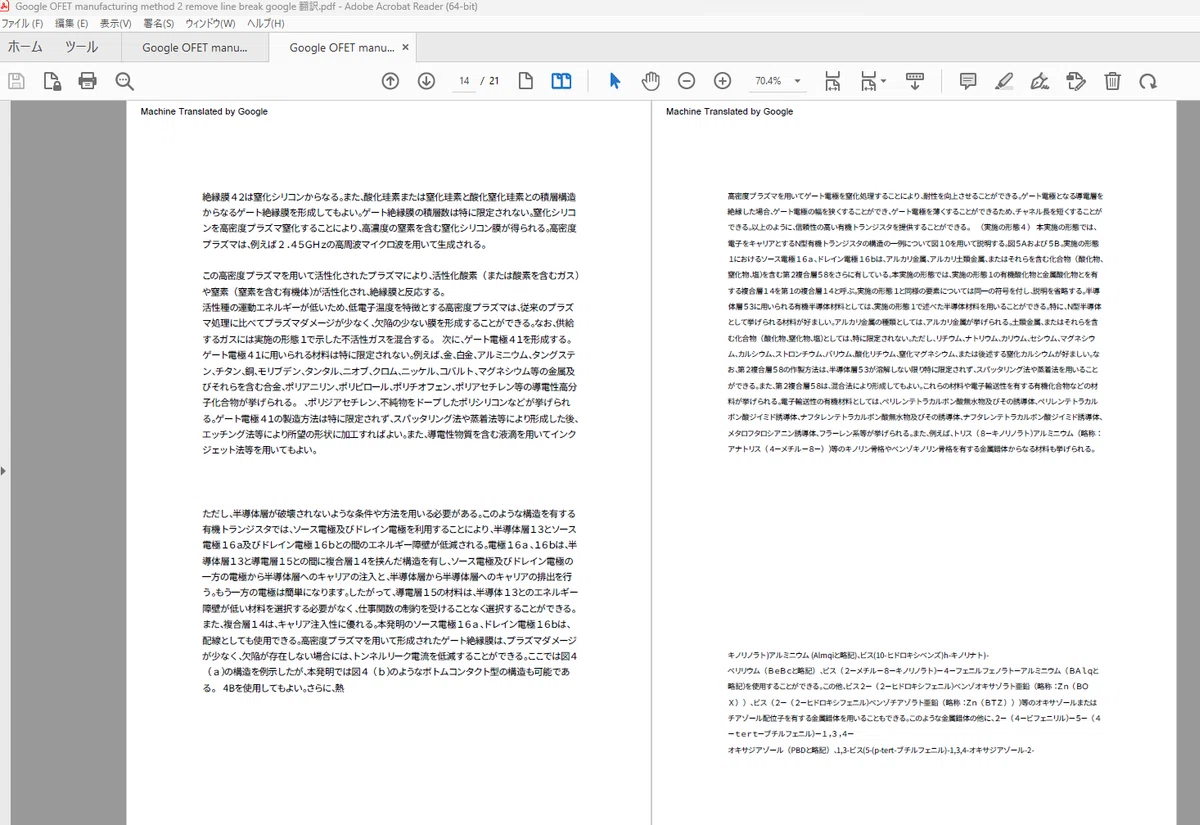Screen dimensions: 1200x825
Task: Switch to the first Google OFET manu... tab
Action: (195, 47)
